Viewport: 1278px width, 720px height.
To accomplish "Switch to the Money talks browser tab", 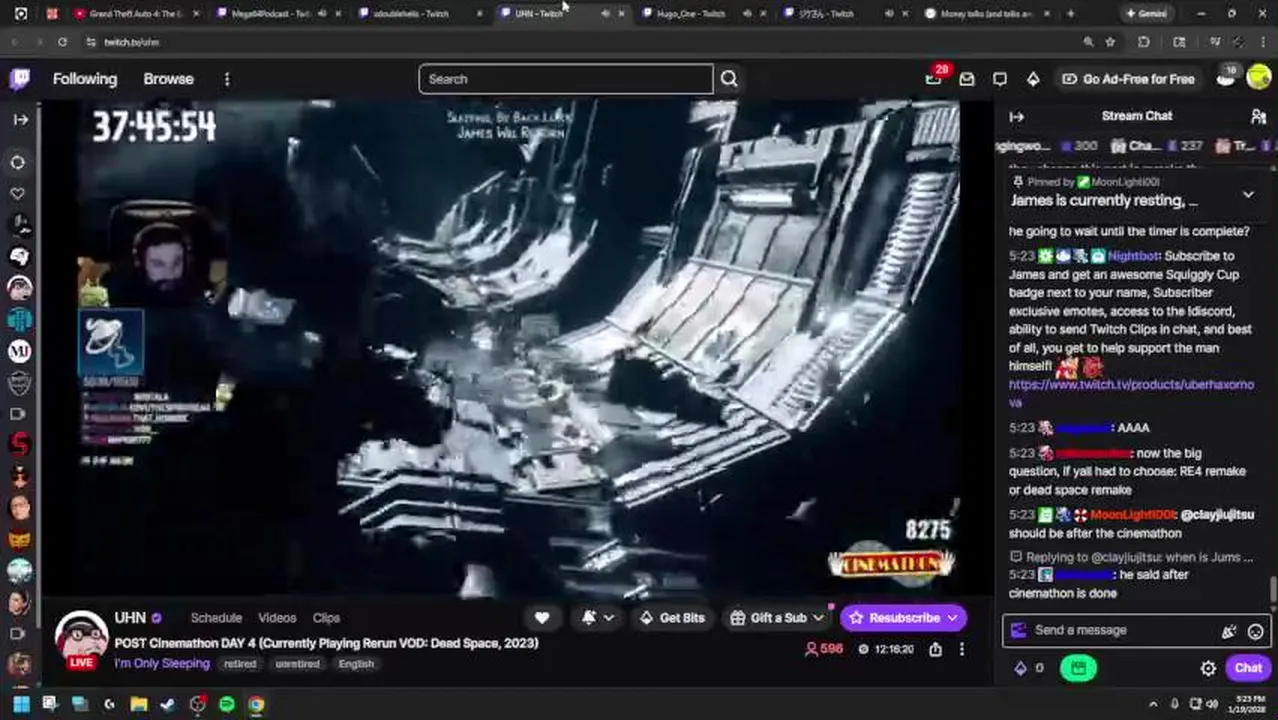I will pos(985,14).
